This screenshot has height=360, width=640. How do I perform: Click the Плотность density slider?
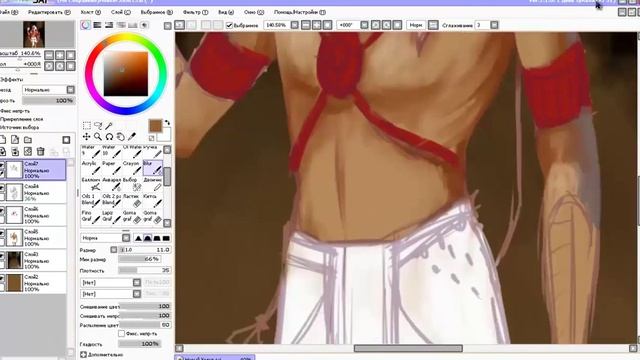[x=144, y=270]
